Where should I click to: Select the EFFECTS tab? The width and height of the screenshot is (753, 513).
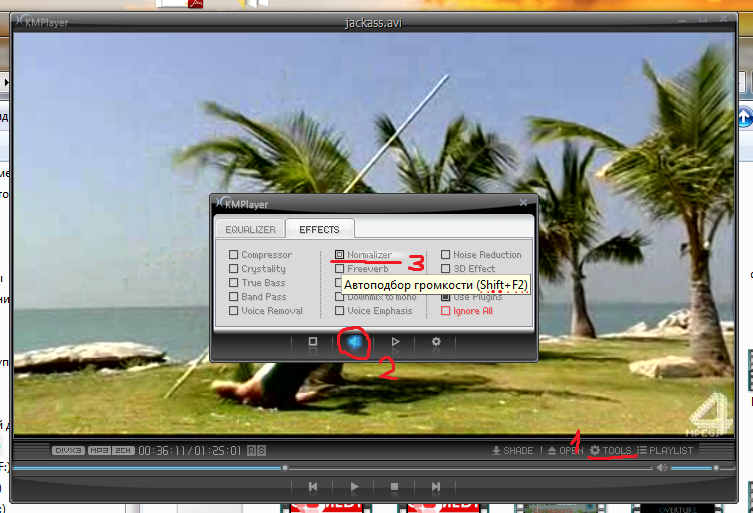pos(319,230)
